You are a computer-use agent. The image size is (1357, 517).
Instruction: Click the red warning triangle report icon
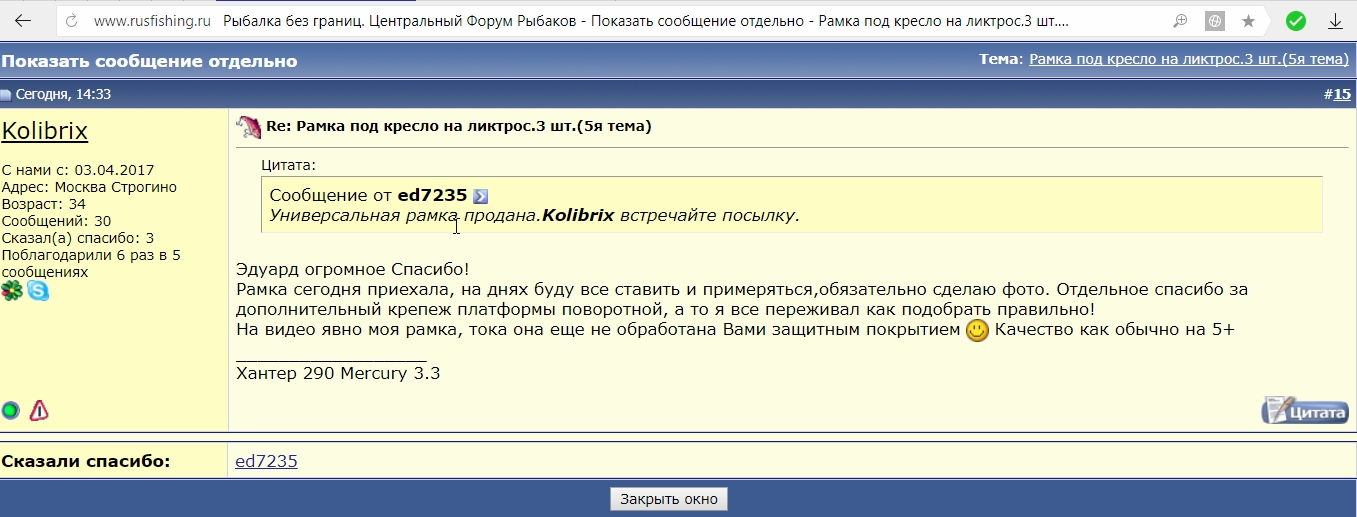[x=39, y=410]
